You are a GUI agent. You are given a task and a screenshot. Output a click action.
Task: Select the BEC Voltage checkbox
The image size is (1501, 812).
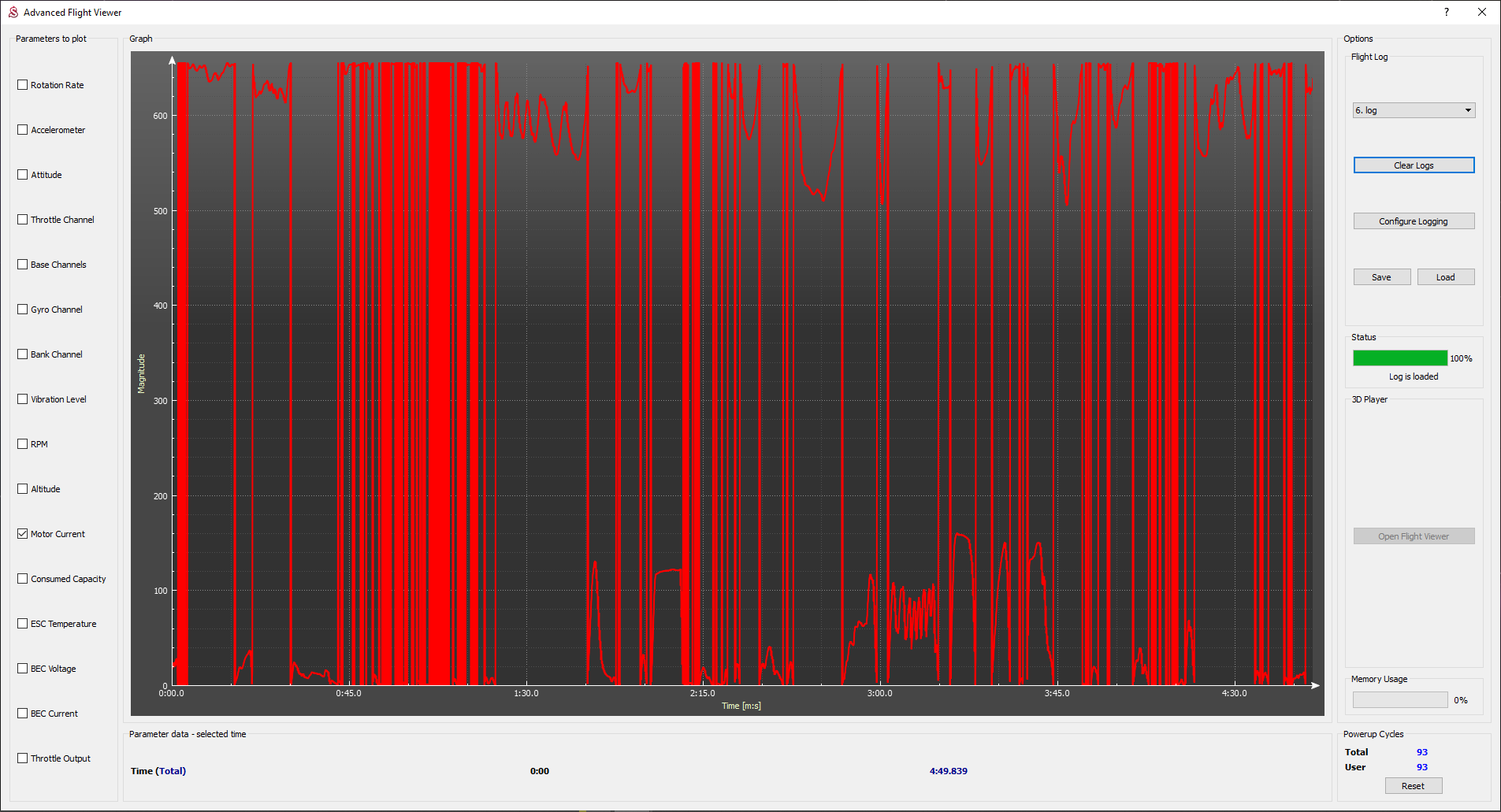click(x=23, y=669)
